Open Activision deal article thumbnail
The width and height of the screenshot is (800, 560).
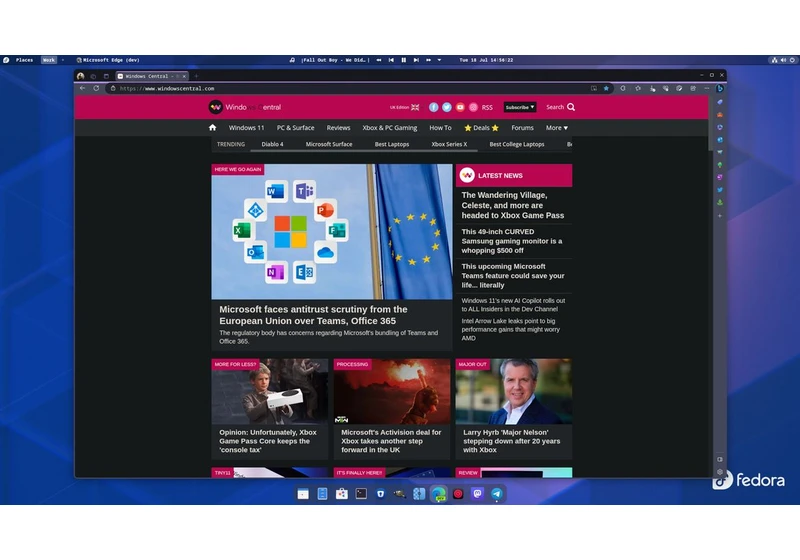point(392,391)
